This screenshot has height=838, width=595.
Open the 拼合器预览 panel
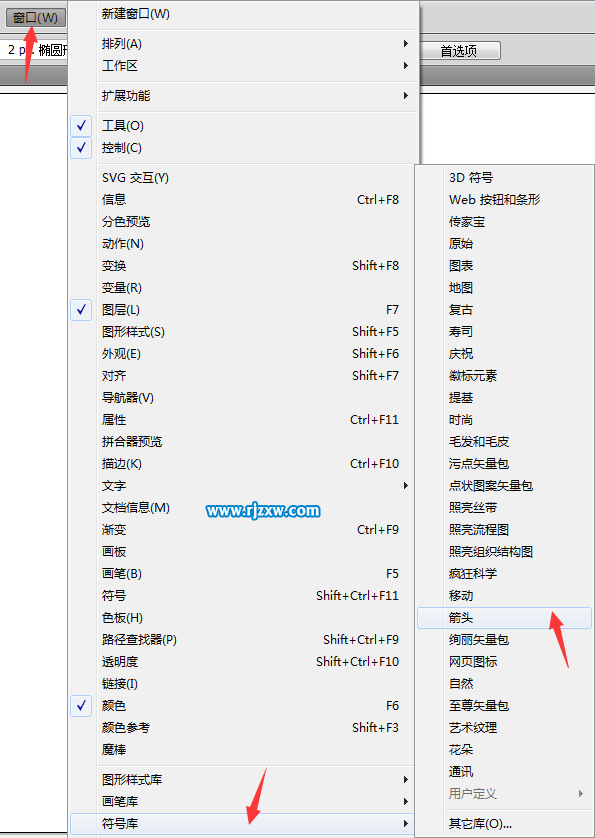click(x=243, y=441)
